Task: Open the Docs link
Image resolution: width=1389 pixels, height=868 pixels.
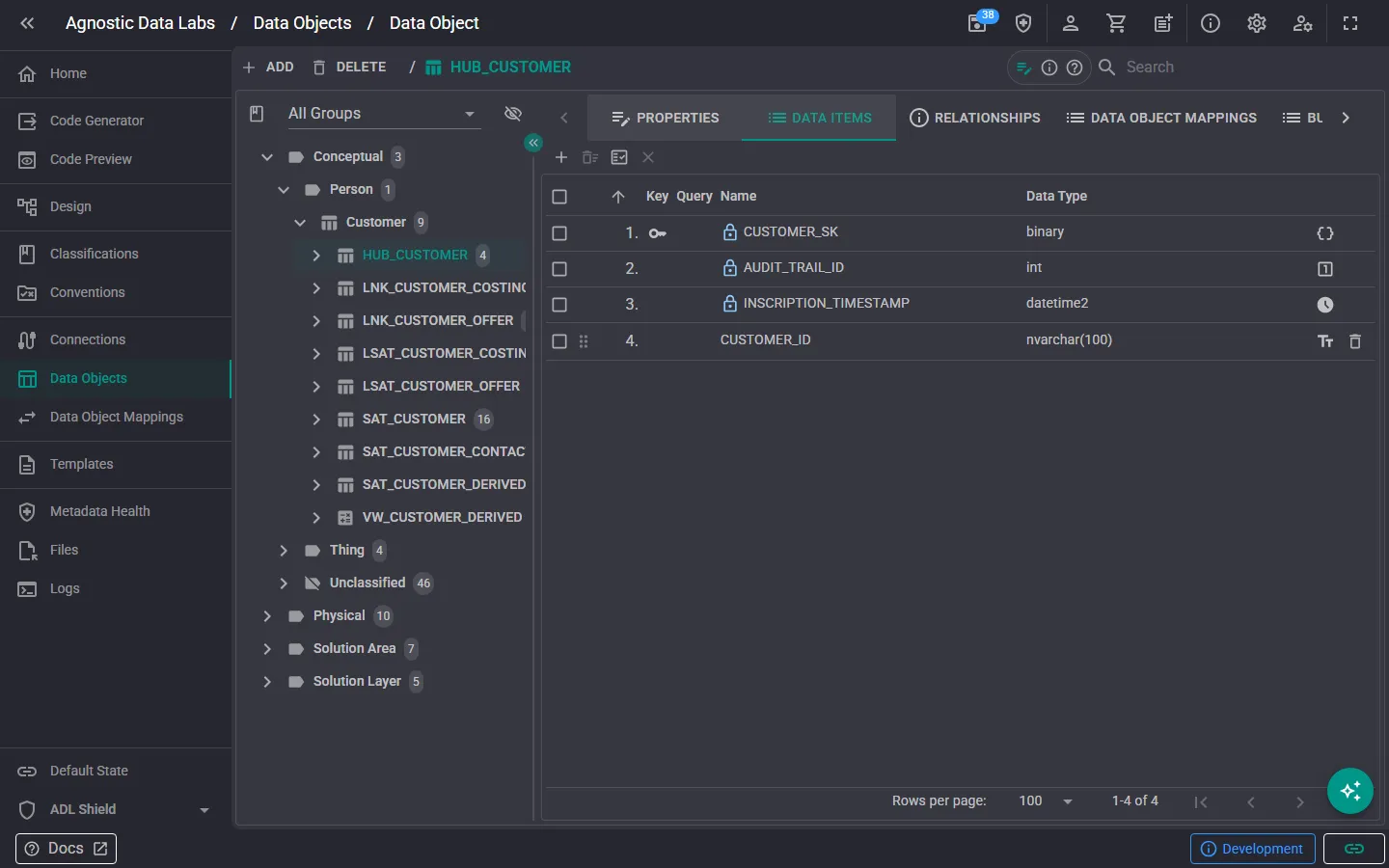Action: 66,849
